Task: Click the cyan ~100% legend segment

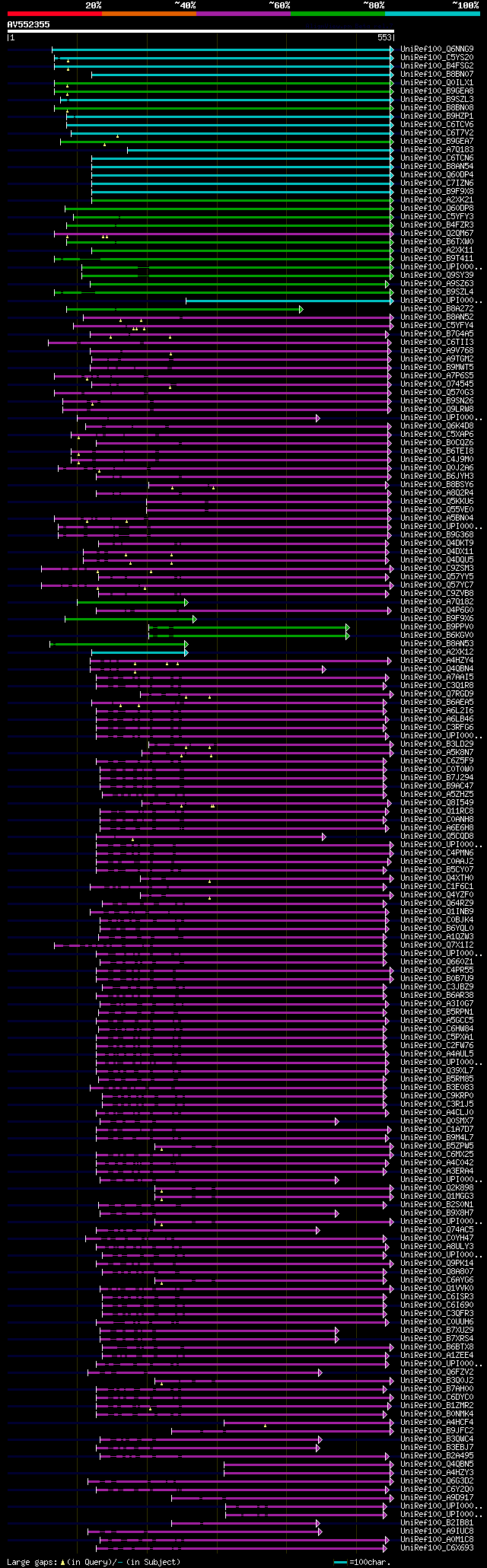Action: point(431,14)
